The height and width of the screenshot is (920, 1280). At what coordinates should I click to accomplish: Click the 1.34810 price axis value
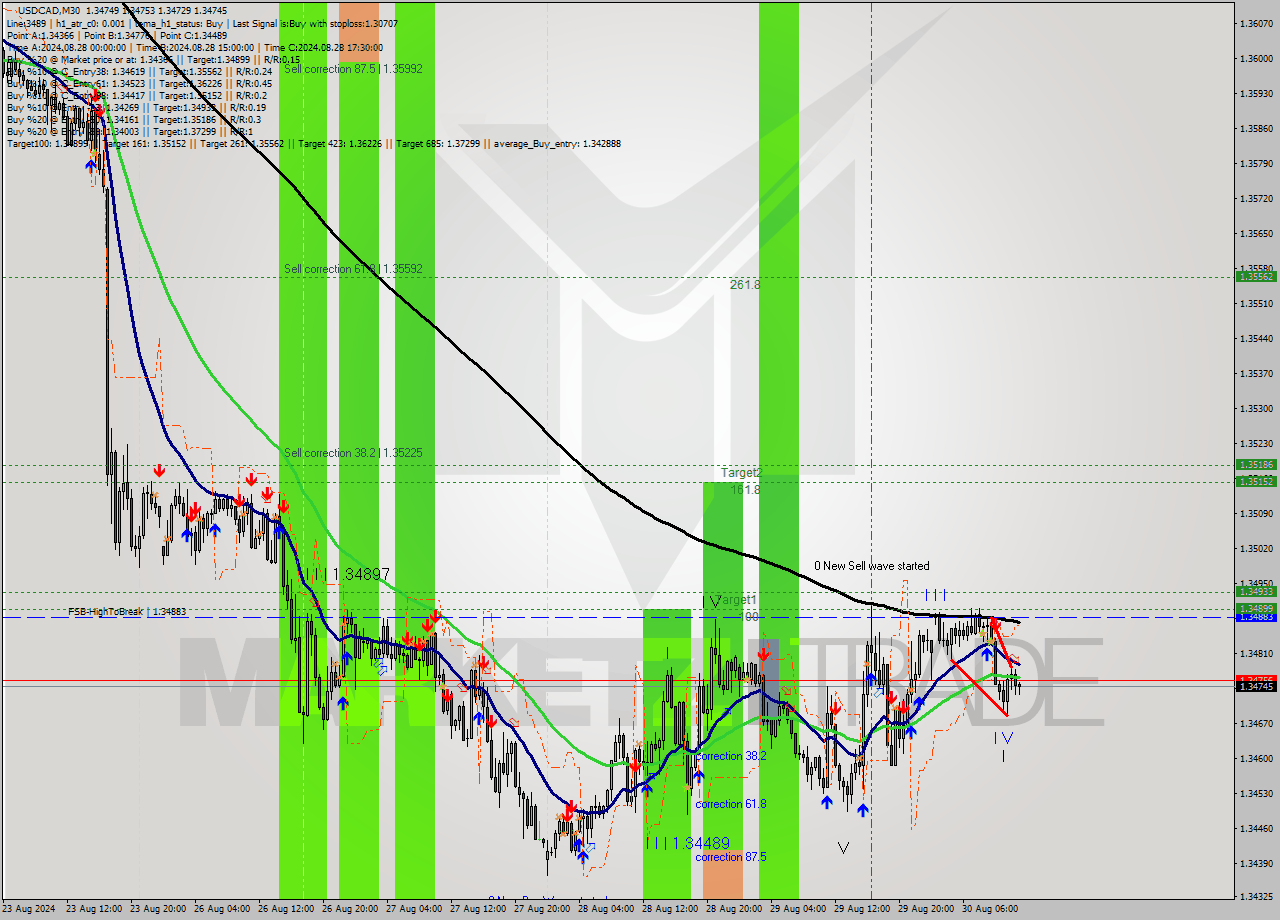point(1256,653)
